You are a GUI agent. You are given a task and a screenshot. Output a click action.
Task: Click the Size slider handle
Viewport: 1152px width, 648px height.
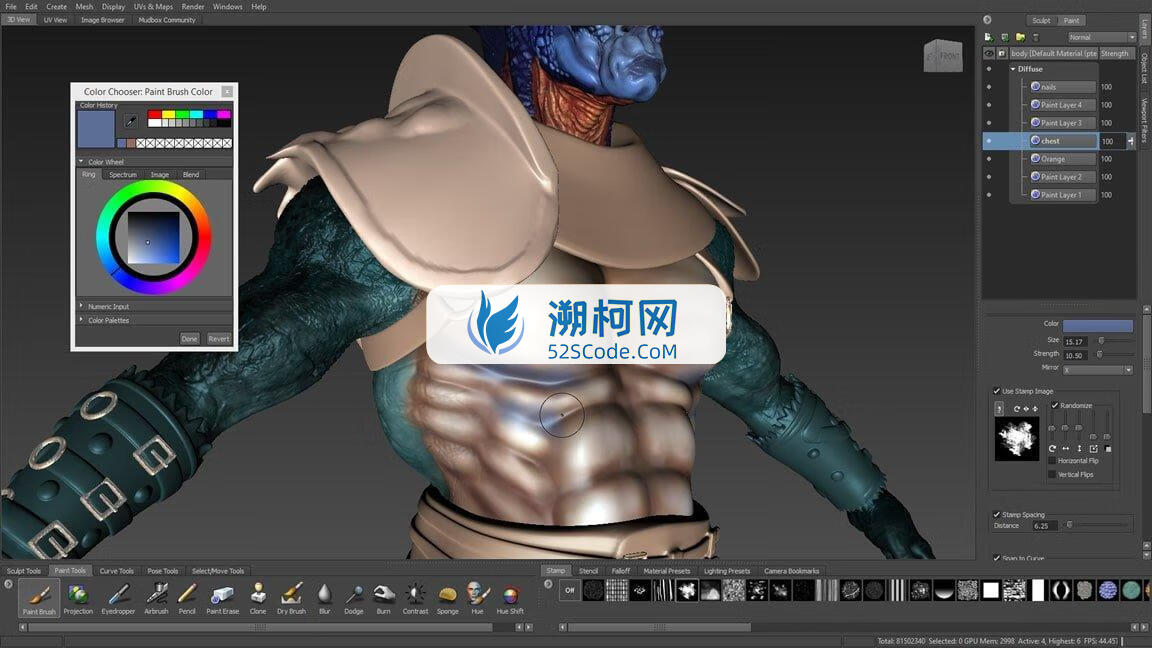[x=1101, y=341]
